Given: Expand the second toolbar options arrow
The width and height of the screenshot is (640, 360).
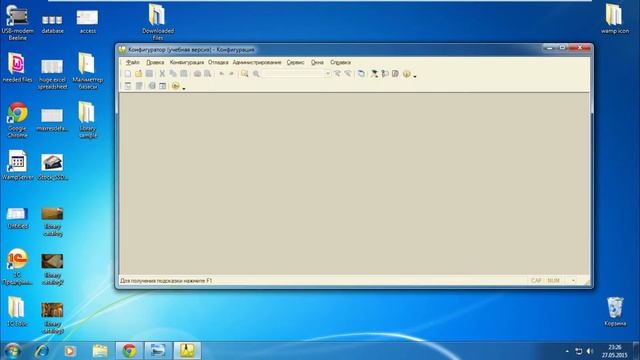Looking at the screenshot, I should [184, 88].
